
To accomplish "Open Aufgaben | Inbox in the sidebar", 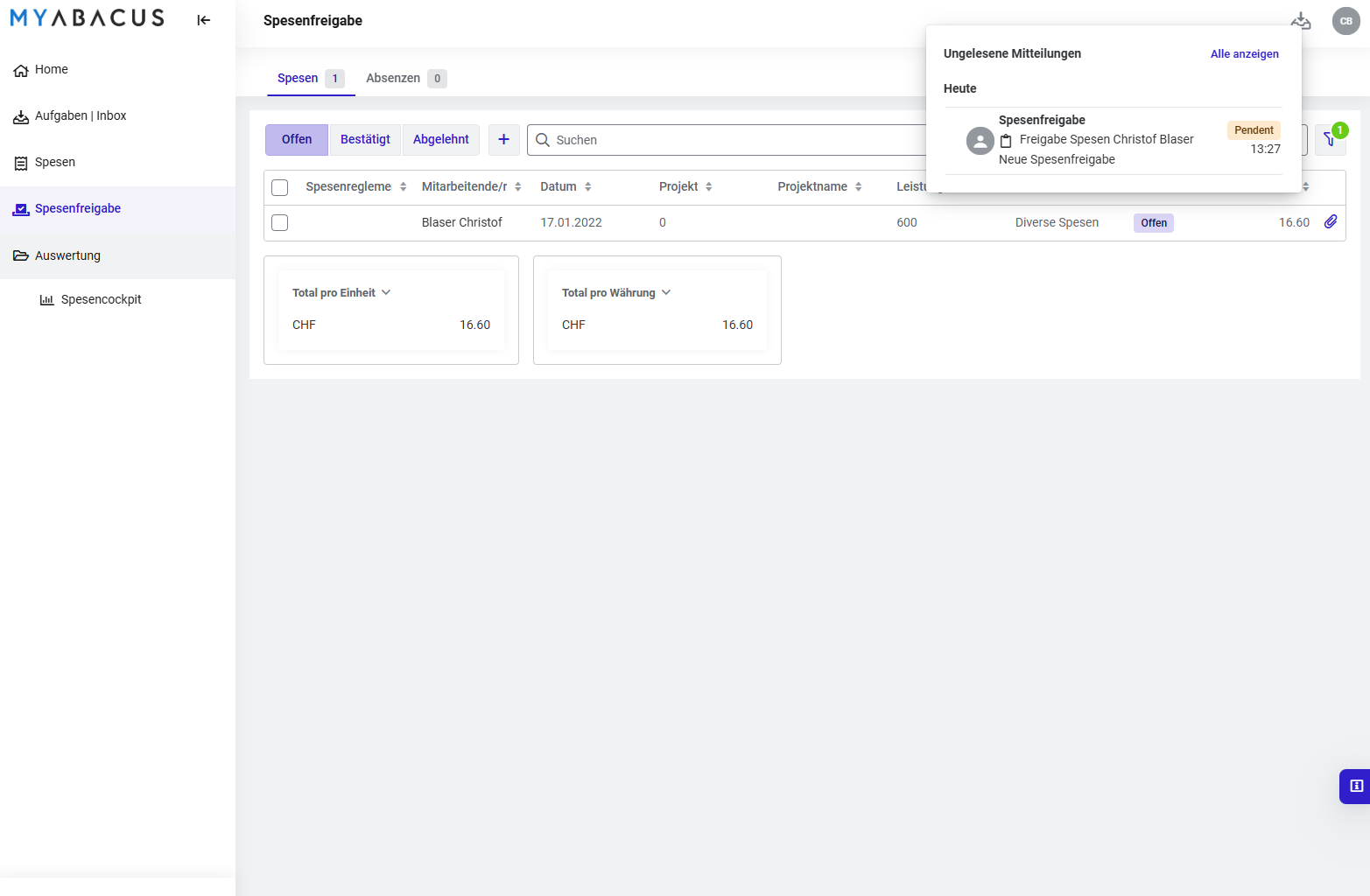I will [x=81, y=115].
